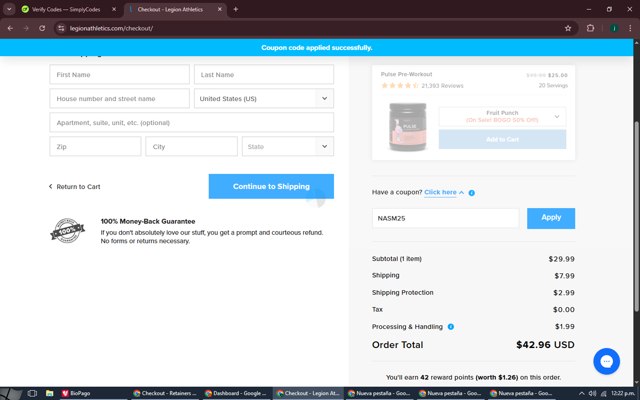The width and height of the screenshot is (640, 400).
Task: Reload the checkout page
Action: (x=42, y=28)
